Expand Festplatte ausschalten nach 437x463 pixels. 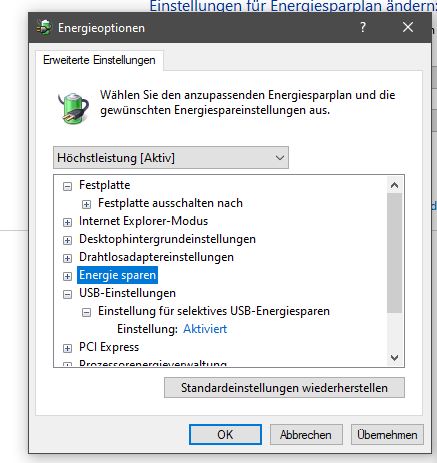pos(86,204)
